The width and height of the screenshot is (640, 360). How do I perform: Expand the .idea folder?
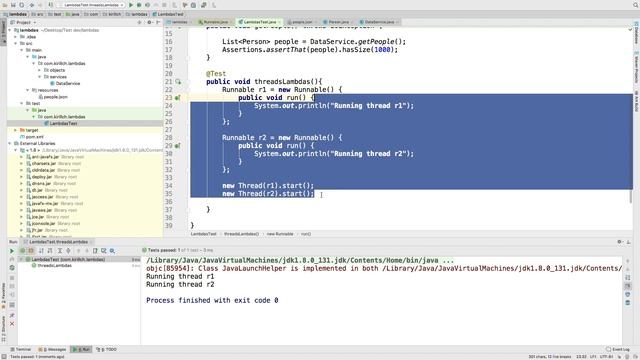pos(16,37)
